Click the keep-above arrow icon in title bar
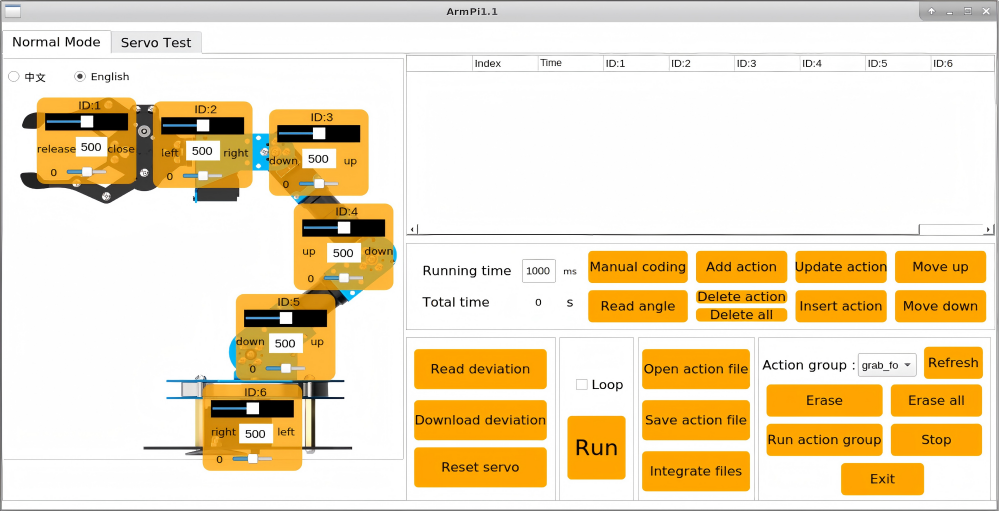 point(932,11)
